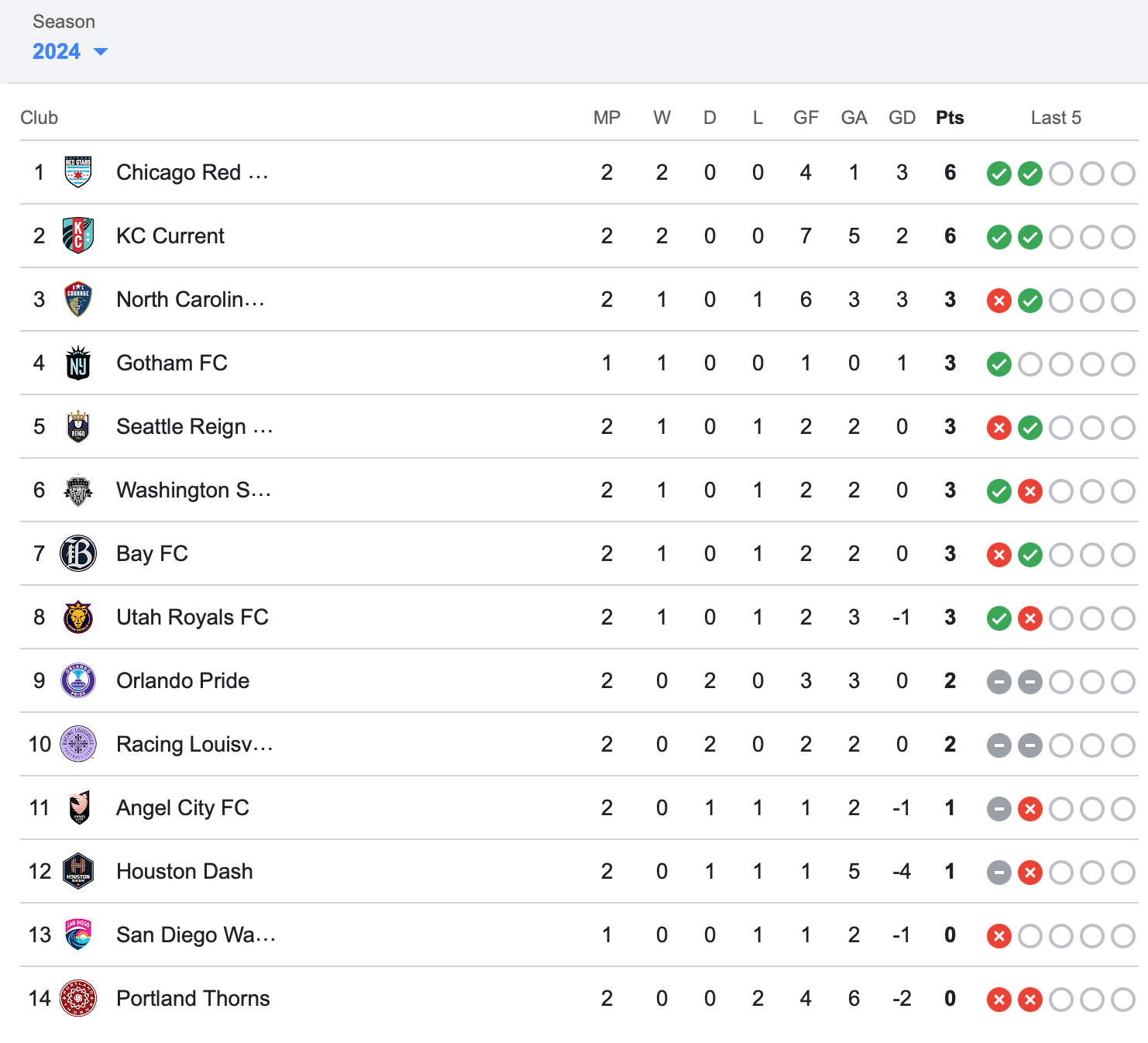This screenshot has height=1043, width=1148.
Task: Click Chicago Red Stars' first green win indicator
Action: click(x=999, y=174)
